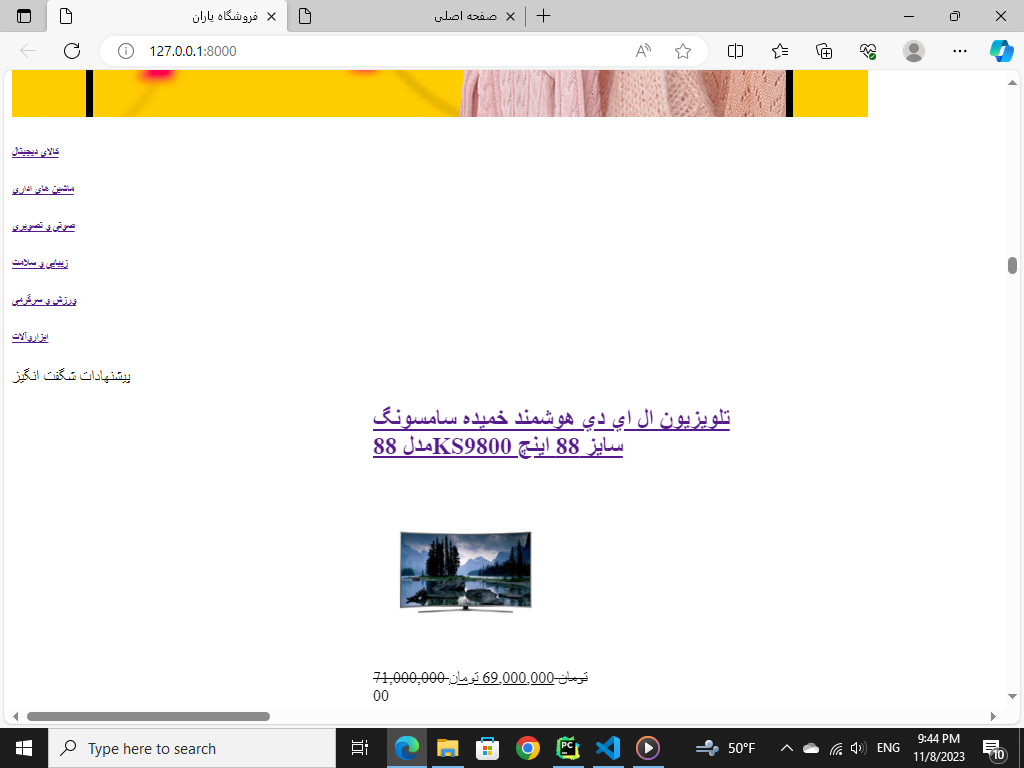Viewport: 1024px width, 768px height.
Task: Open the ابزاروآلات category link
Action: [30, 337]
